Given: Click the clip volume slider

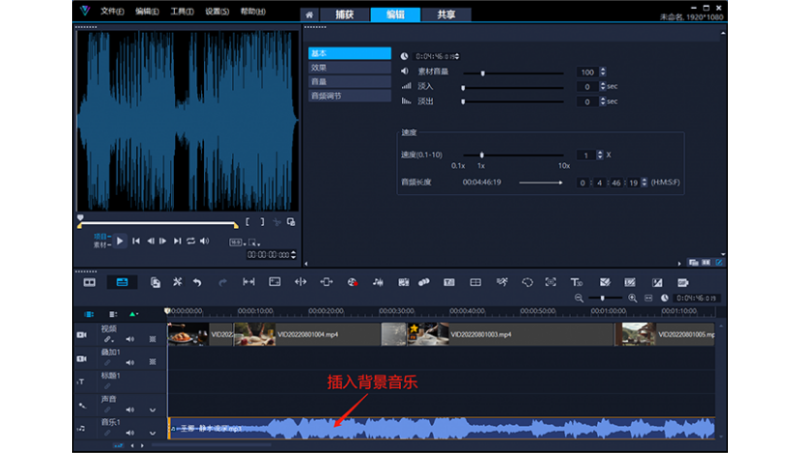Looking at the screenshot, I should pyautogui.click(x=513, y=73).
